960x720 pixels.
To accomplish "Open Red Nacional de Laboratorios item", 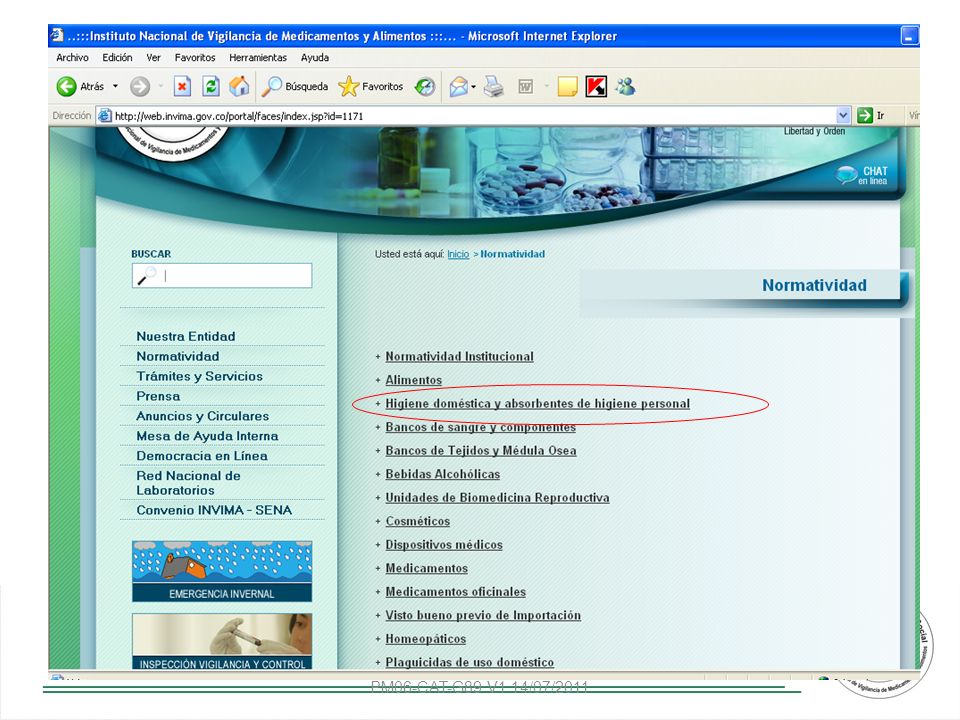I will (x=189, y=483).
